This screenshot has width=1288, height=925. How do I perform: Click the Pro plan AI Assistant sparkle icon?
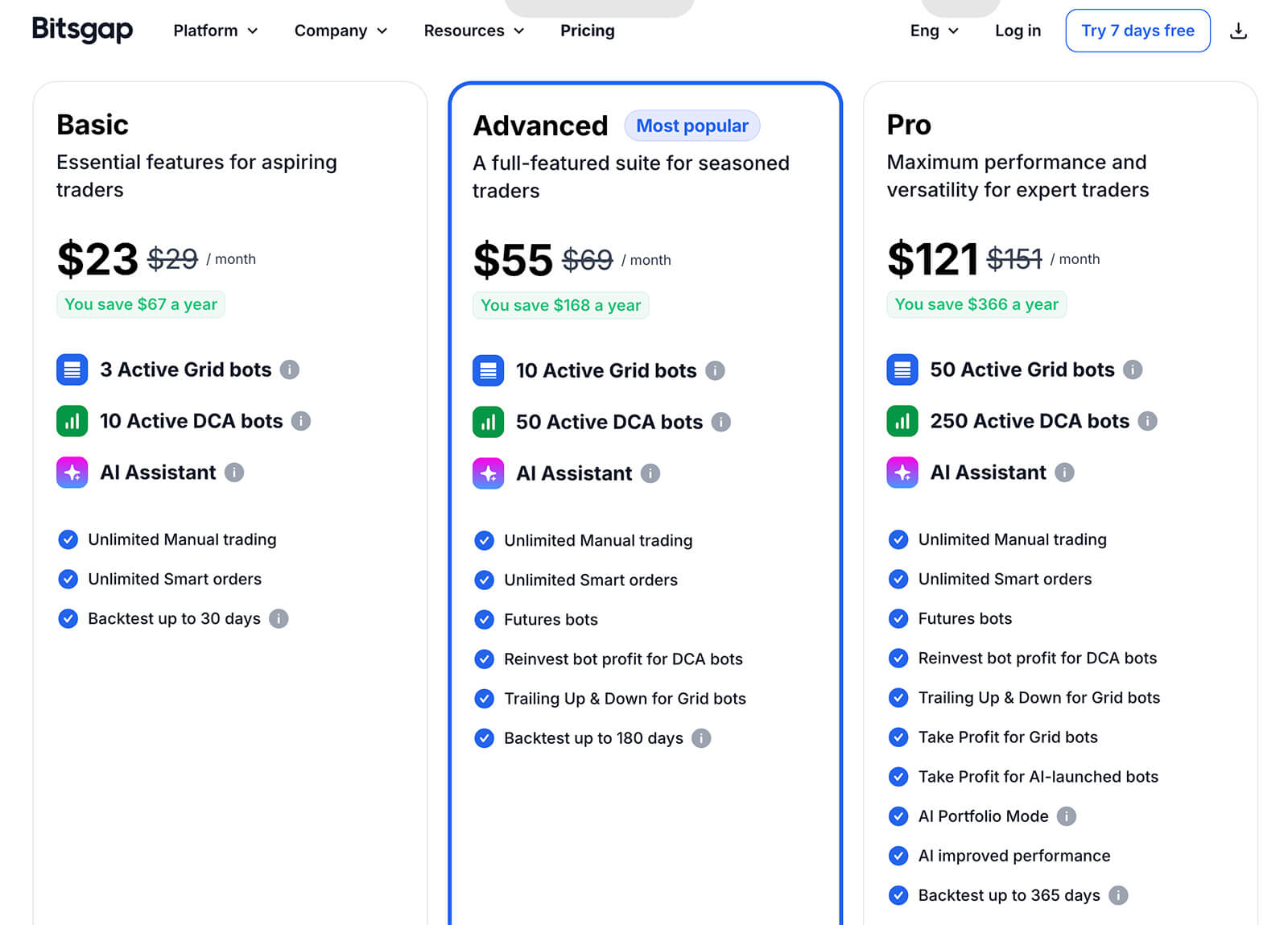[902, 473]
